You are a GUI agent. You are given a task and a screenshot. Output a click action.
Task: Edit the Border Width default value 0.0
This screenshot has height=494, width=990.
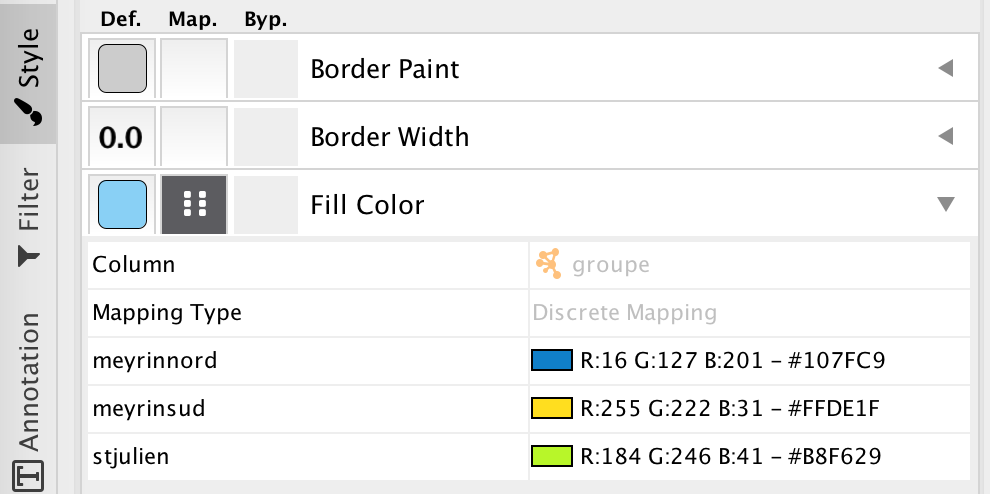[121, 136]
